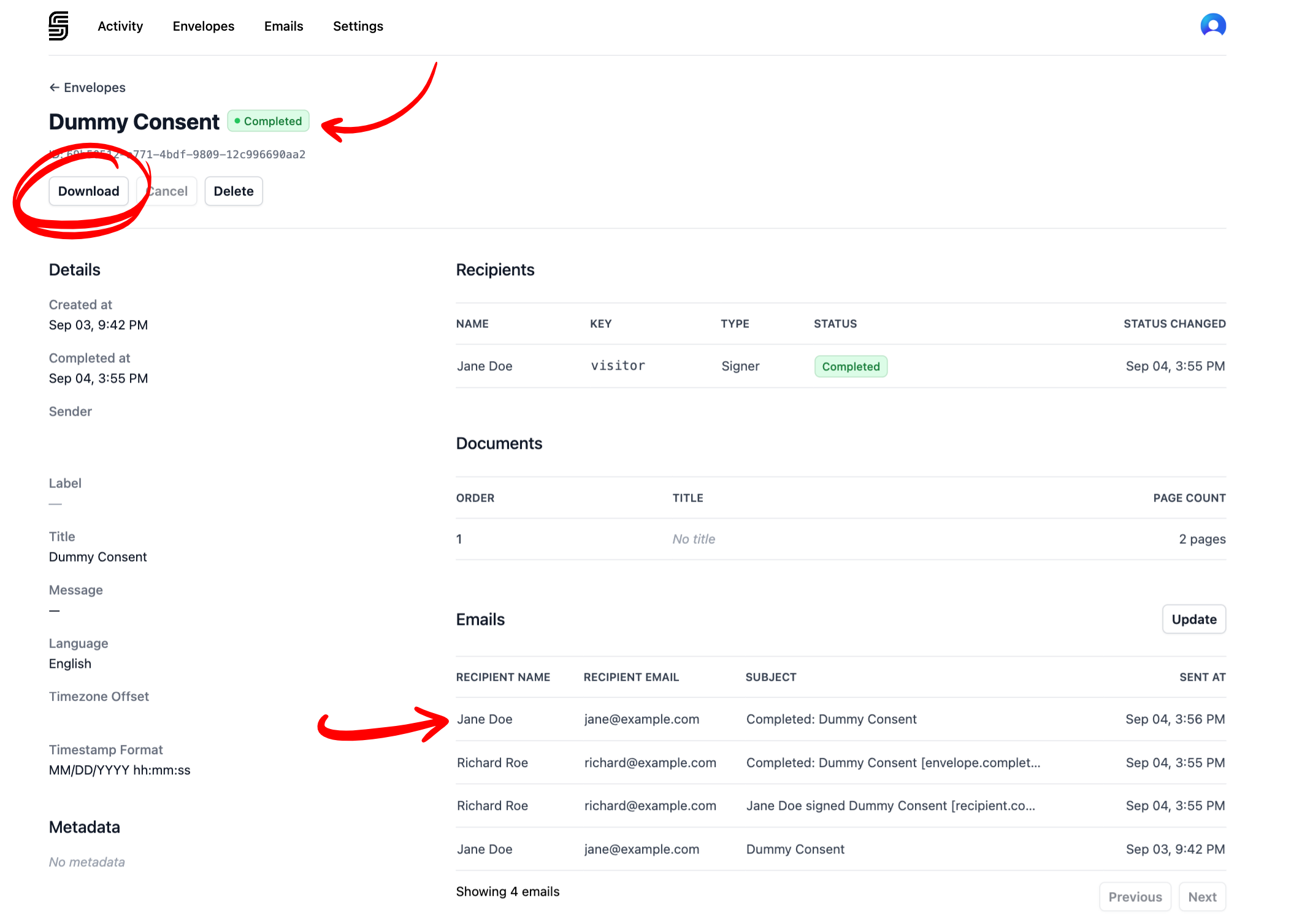Open document row with No title

tap(693, 539)
